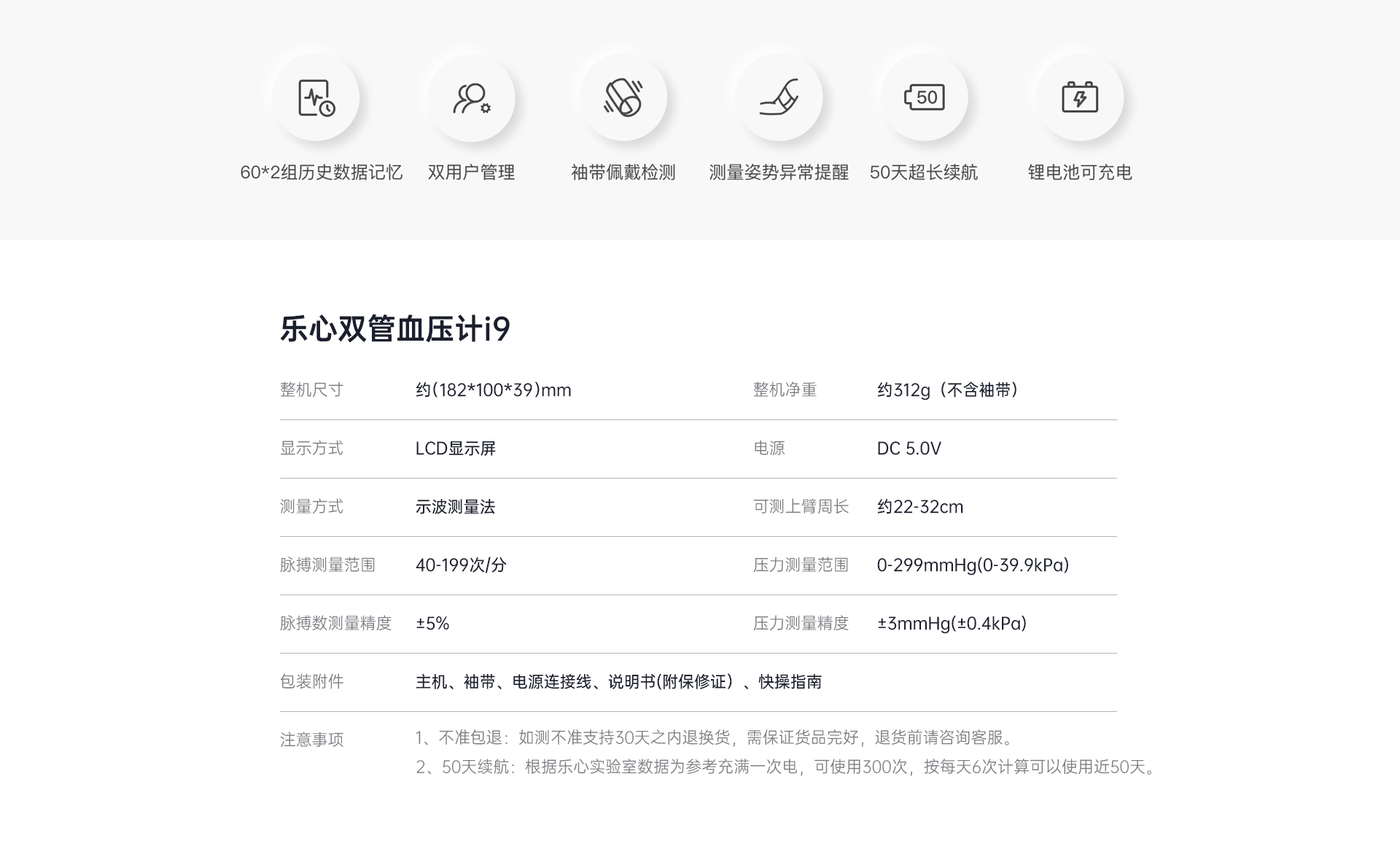Select the label 50天超长续航
The image size is (1400, 852).
click(x=924, y=173)
